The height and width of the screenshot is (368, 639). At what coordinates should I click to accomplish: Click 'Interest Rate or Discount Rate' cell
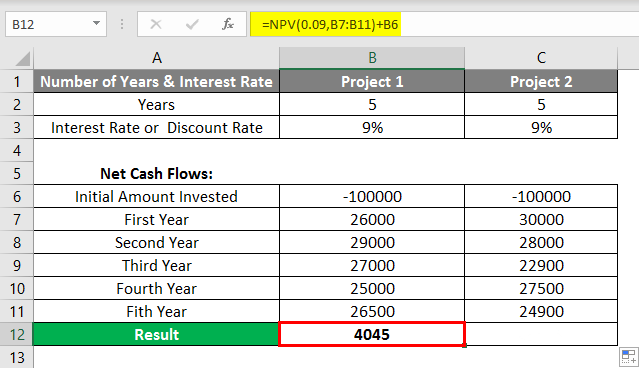(x=156, y=128)
